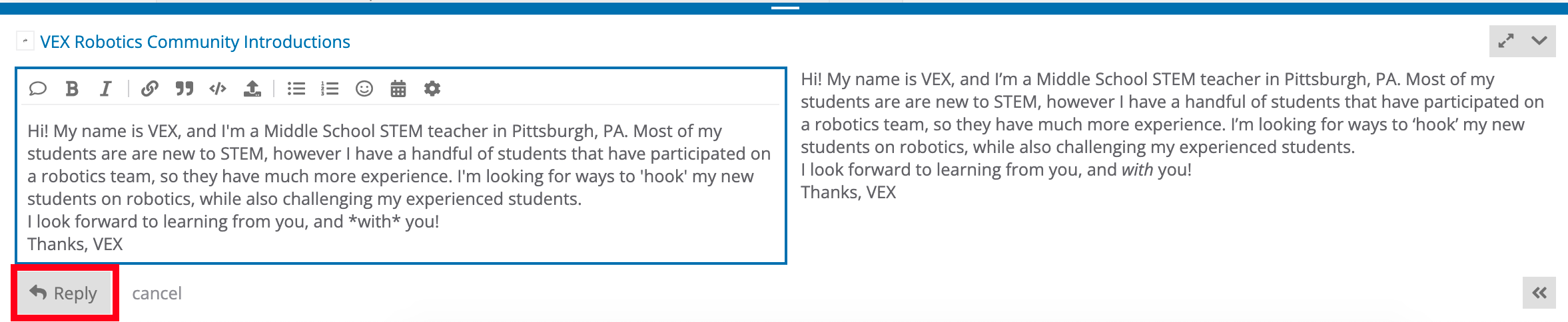Viewport: 1568px width, 322px height.
Task: Collapse the composer with the down chevron
Action: (x=1539, y=41)
